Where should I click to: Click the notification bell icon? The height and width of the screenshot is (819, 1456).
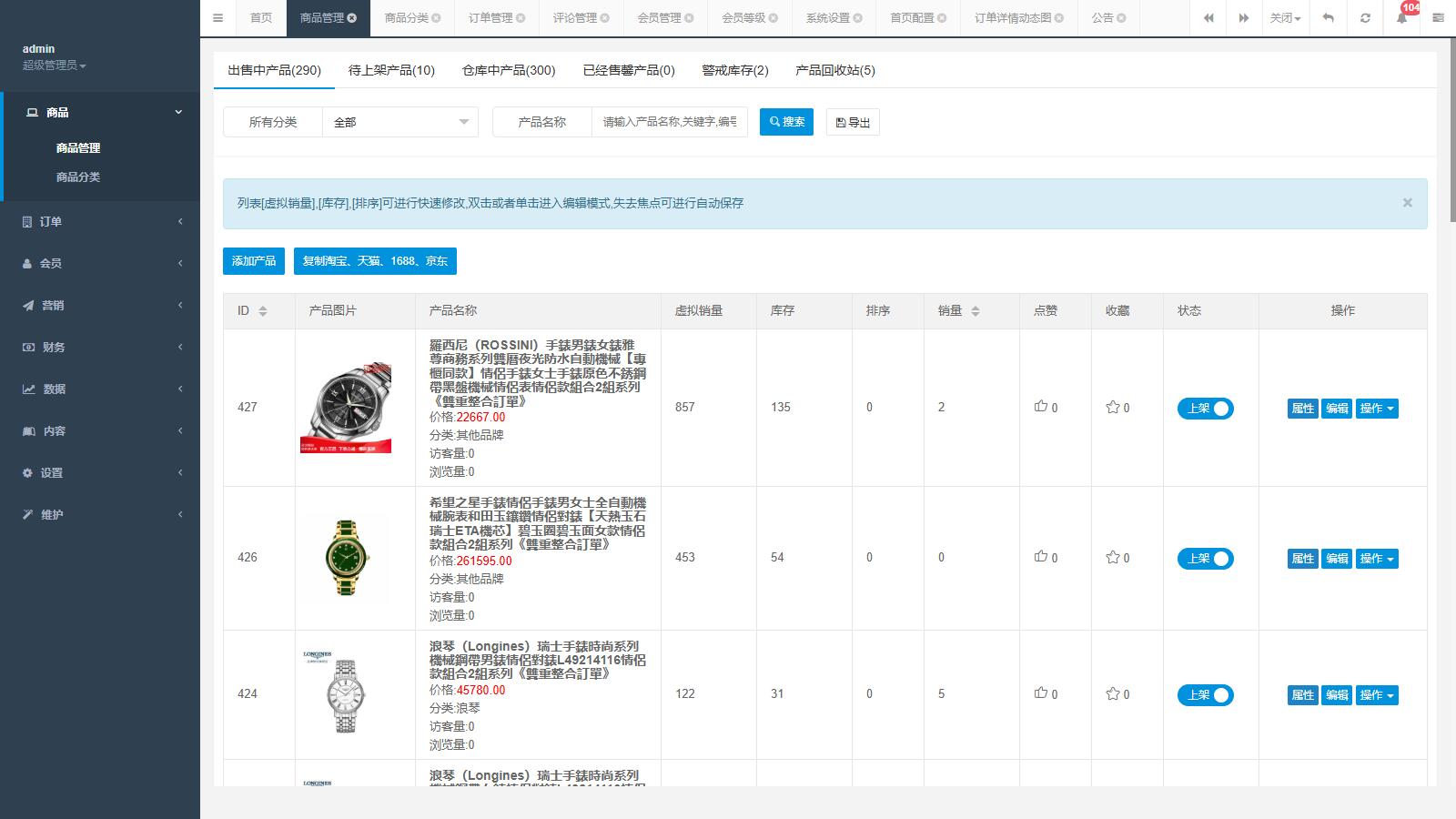1401,18
